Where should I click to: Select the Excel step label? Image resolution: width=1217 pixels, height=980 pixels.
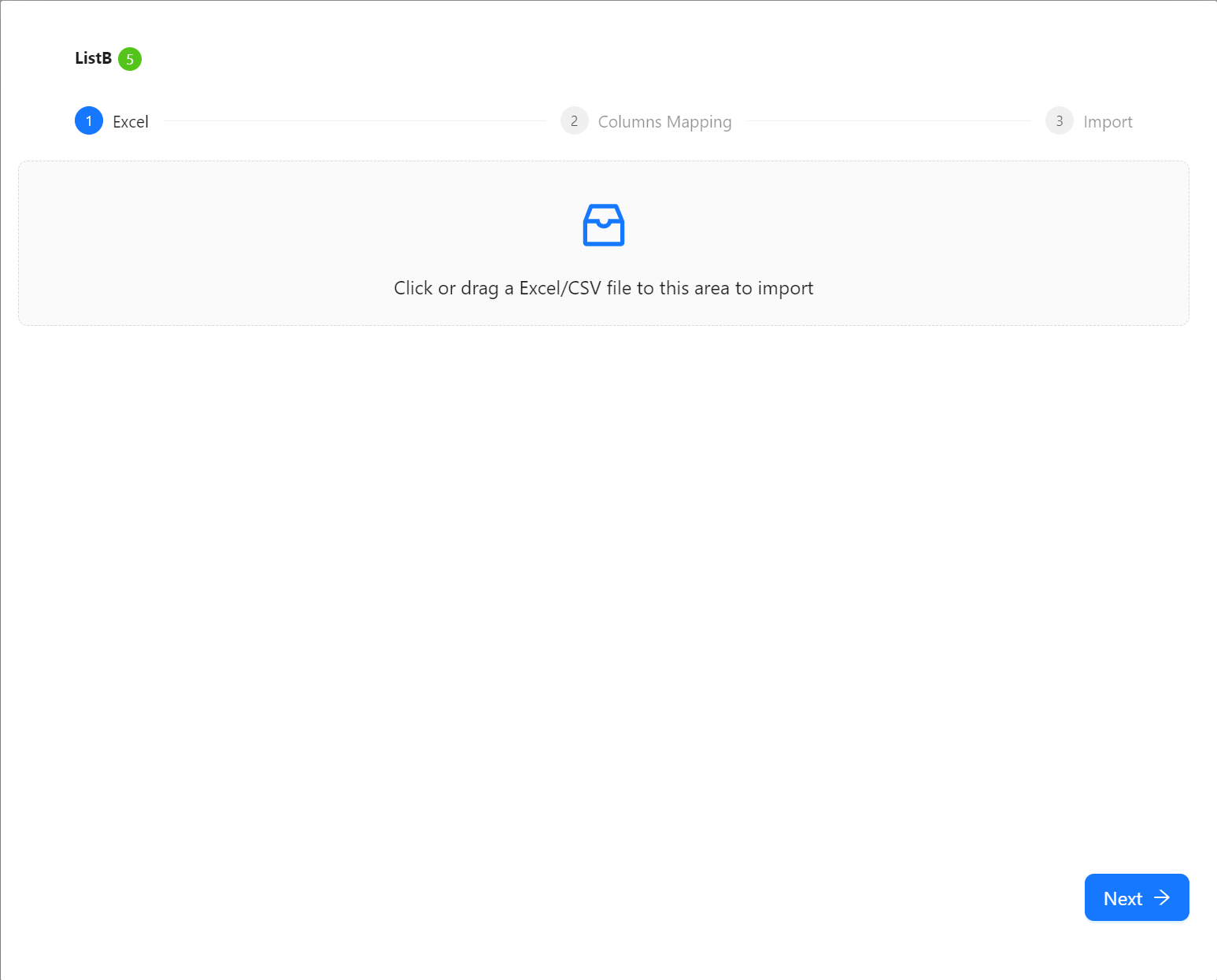pos(131,122)
